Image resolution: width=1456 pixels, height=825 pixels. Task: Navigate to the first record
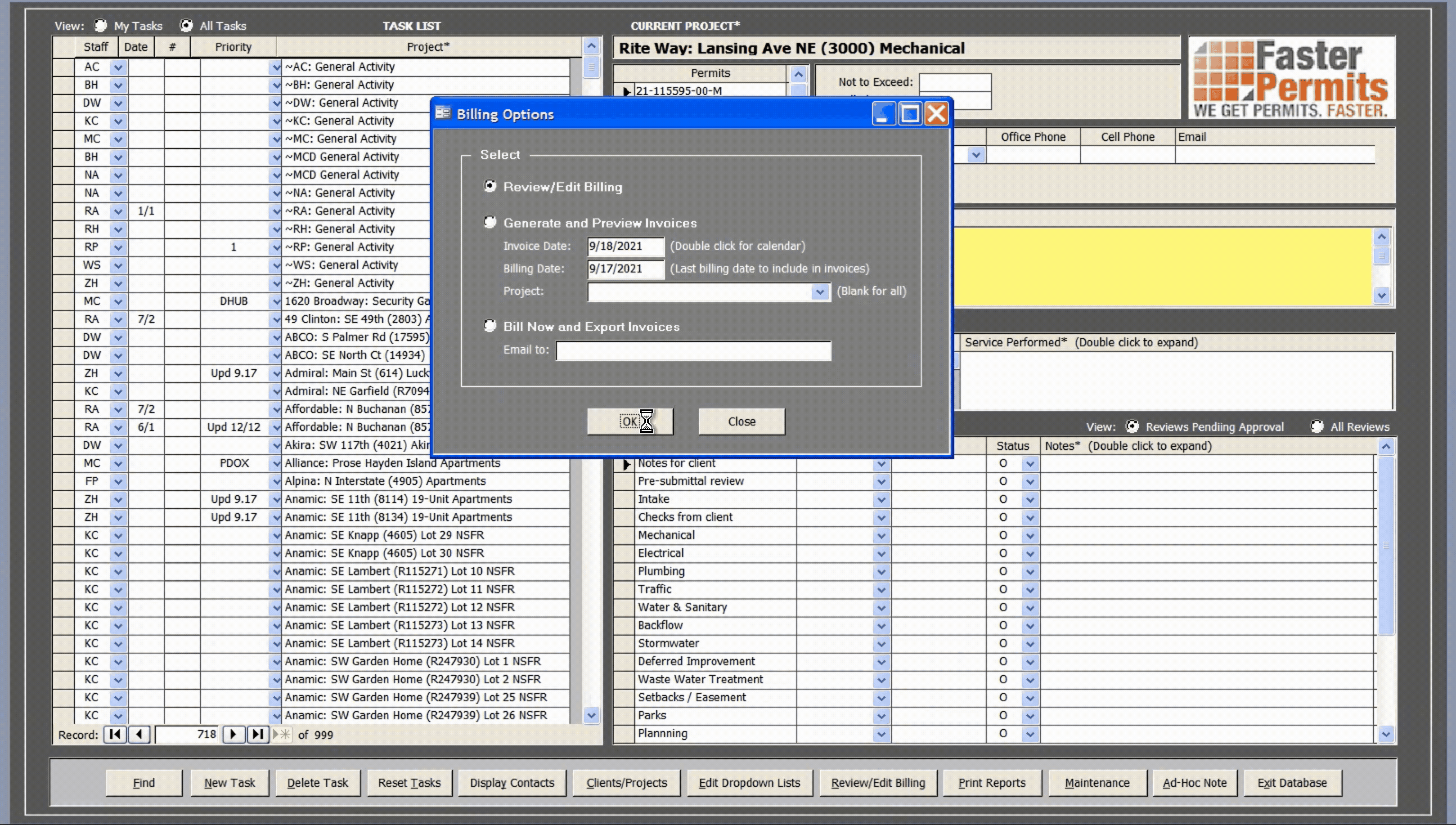(114, 734)
